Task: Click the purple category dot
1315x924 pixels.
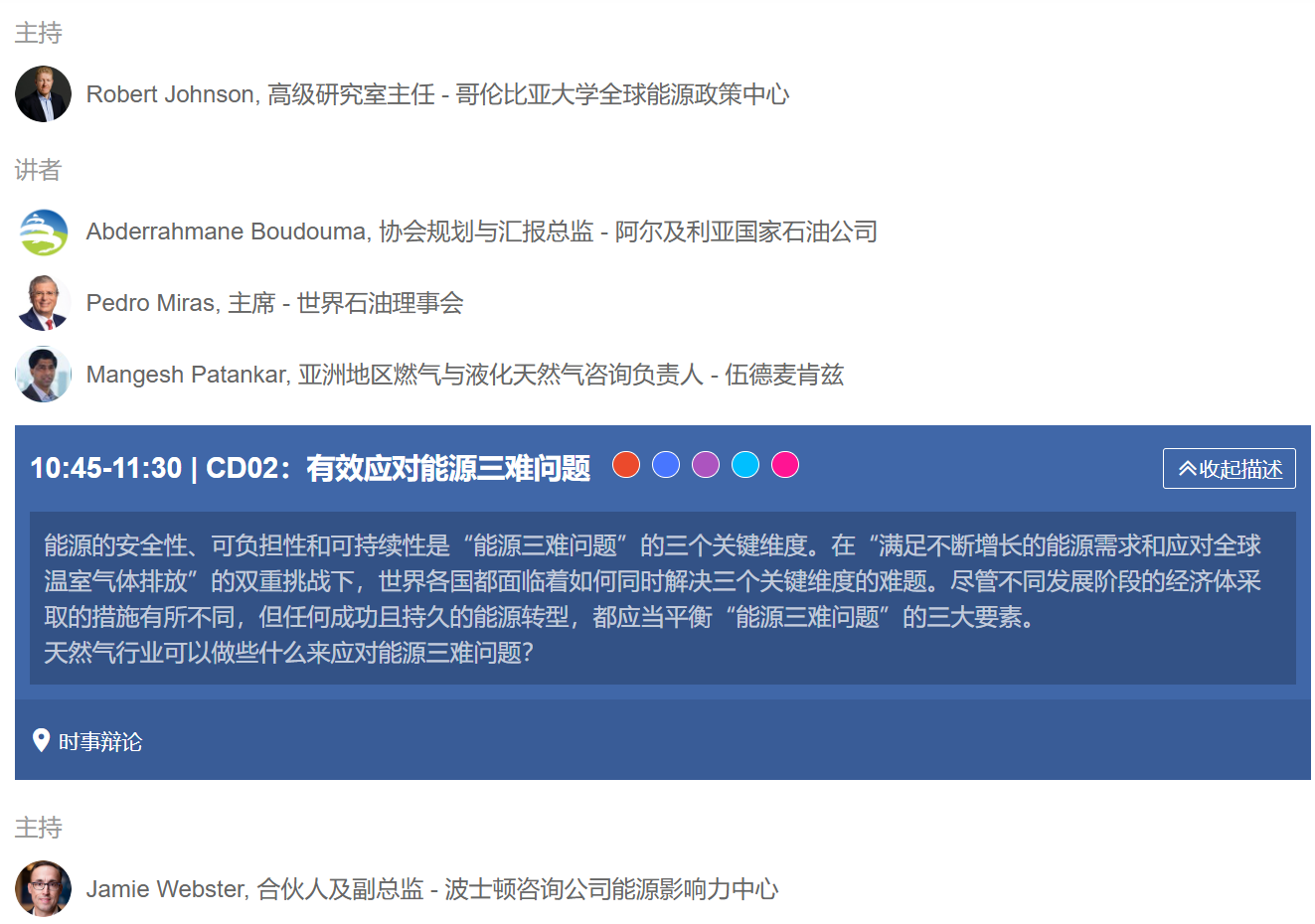Action: 706,464
